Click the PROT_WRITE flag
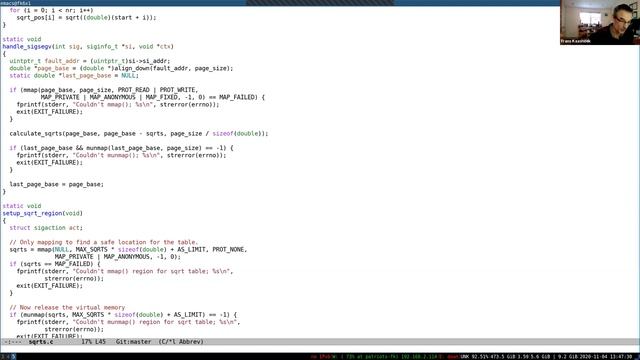The height and width of the screenshot is (360, 640). (178, 90)
